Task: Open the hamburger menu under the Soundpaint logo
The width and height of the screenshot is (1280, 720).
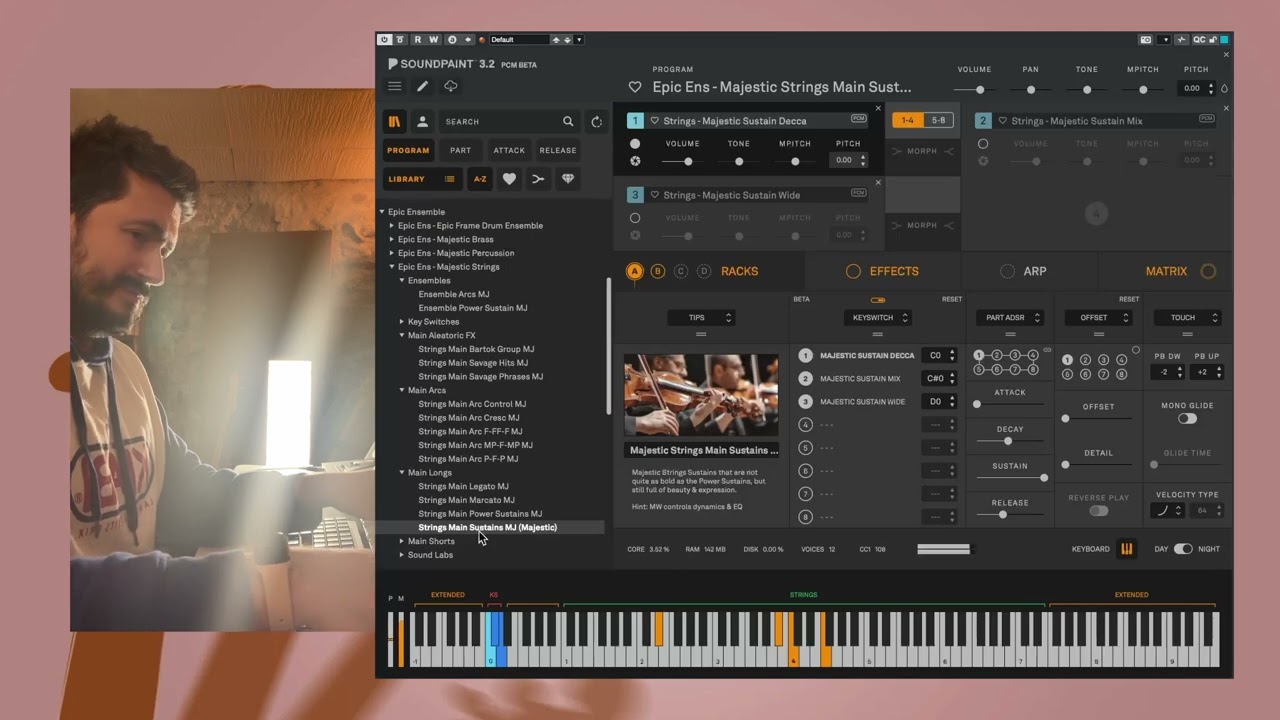Action: click(x=395, y=87)
